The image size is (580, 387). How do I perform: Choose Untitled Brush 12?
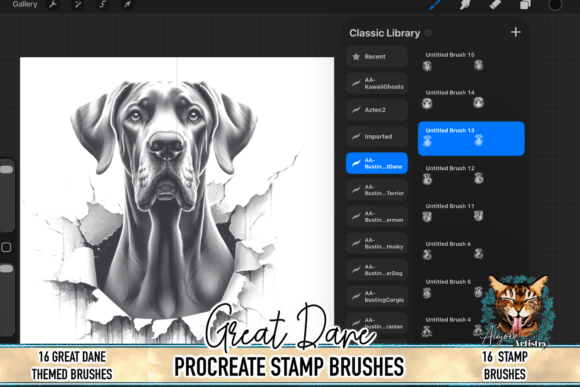coord(471,175)
